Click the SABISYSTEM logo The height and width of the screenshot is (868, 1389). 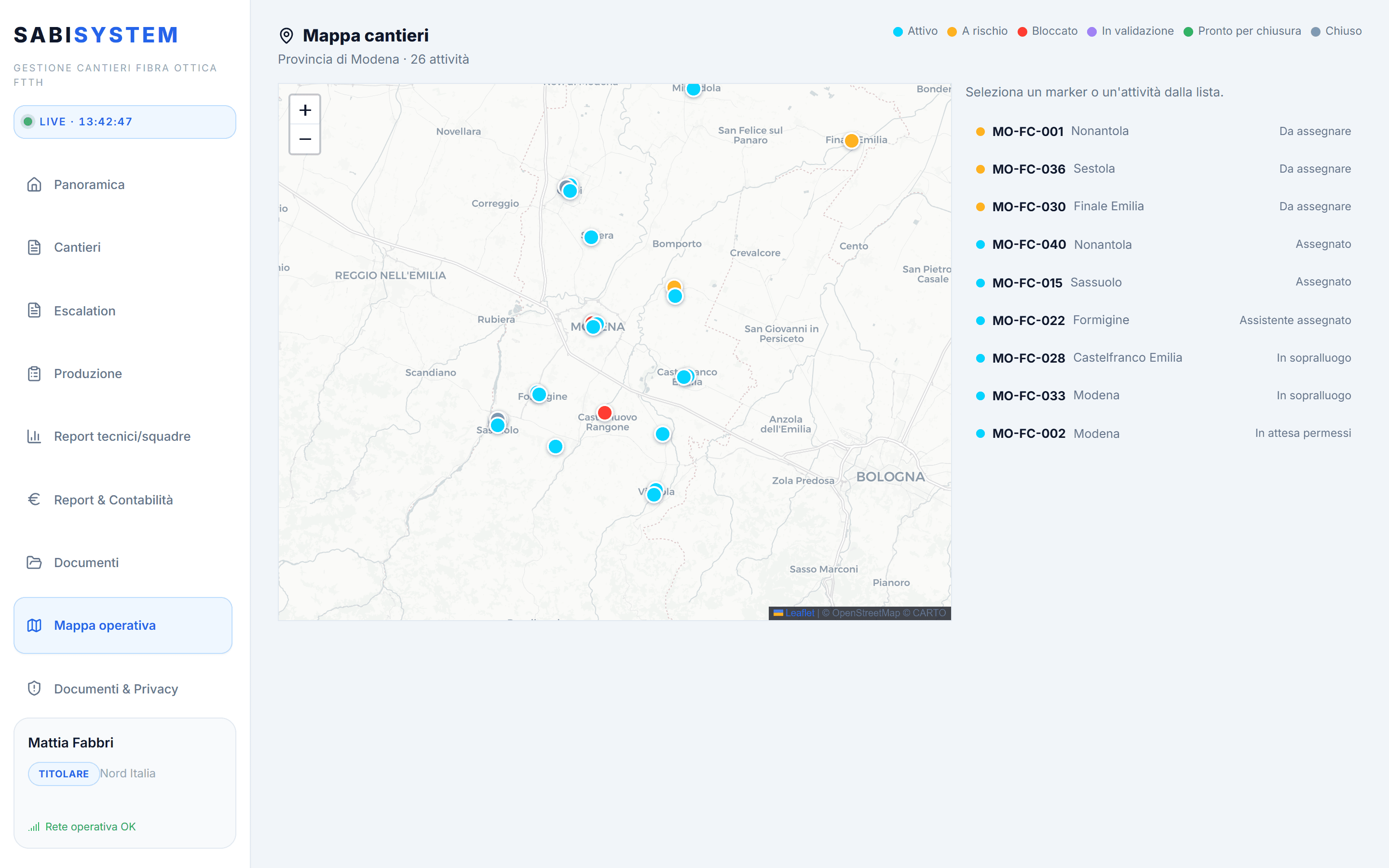96,35
